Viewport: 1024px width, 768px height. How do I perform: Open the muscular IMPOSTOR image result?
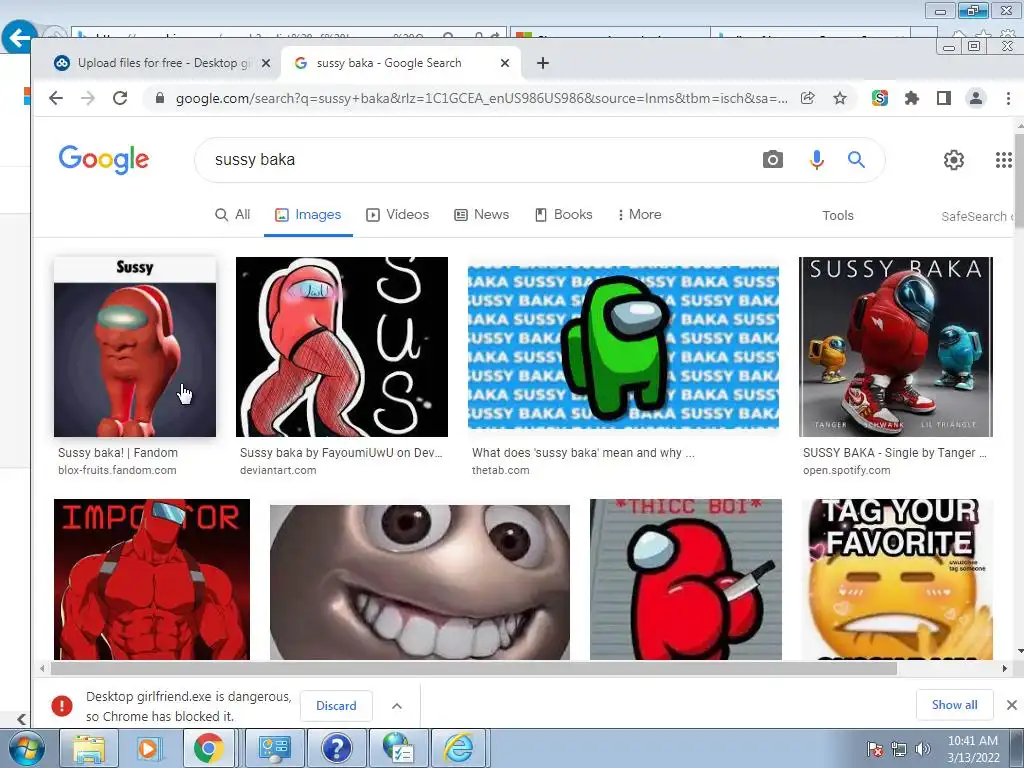pos(152,579)
